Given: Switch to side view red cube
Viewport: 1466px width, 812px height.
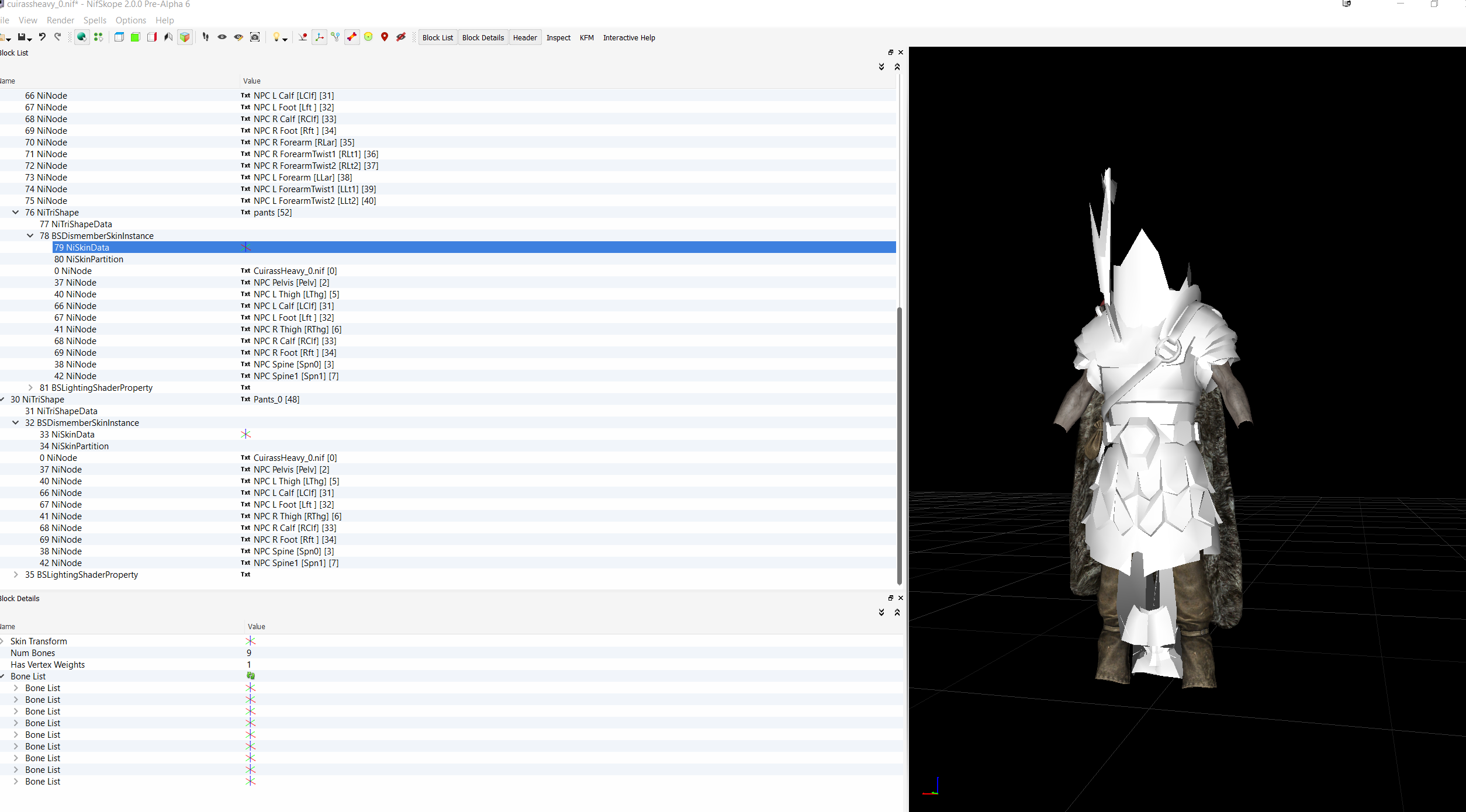Looking at the screenshot, I should [152, 37].
